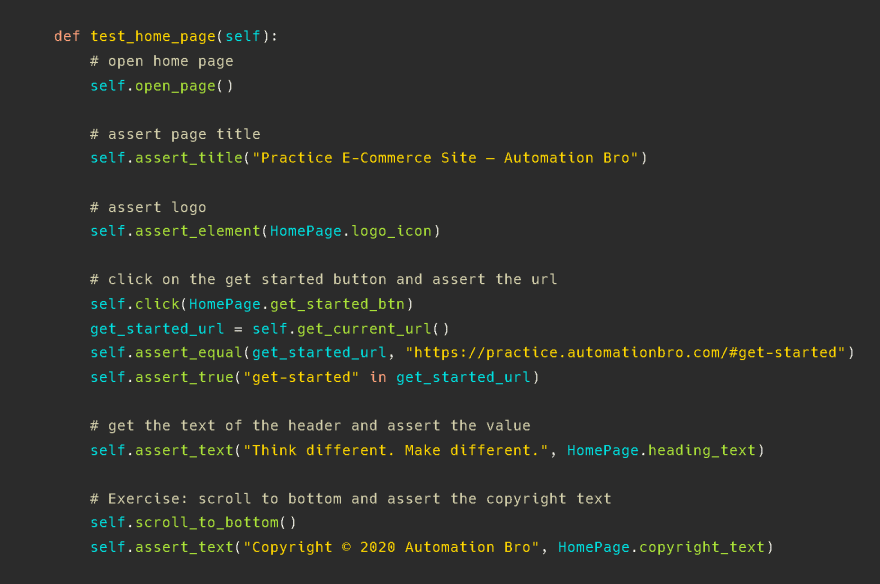Click the self.open_page() call
This screenshot has height=584, width=880.
[x=162, y=86]
